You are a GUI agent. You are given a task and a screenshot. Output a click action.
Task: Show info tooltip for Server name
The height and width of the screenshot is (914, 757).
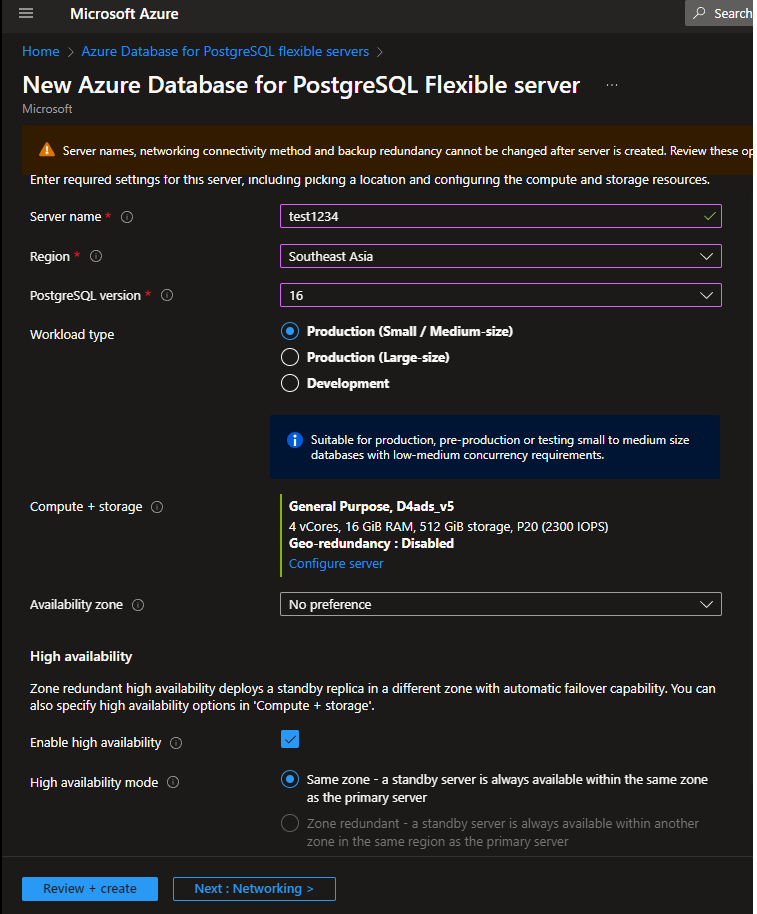point(127,217)
